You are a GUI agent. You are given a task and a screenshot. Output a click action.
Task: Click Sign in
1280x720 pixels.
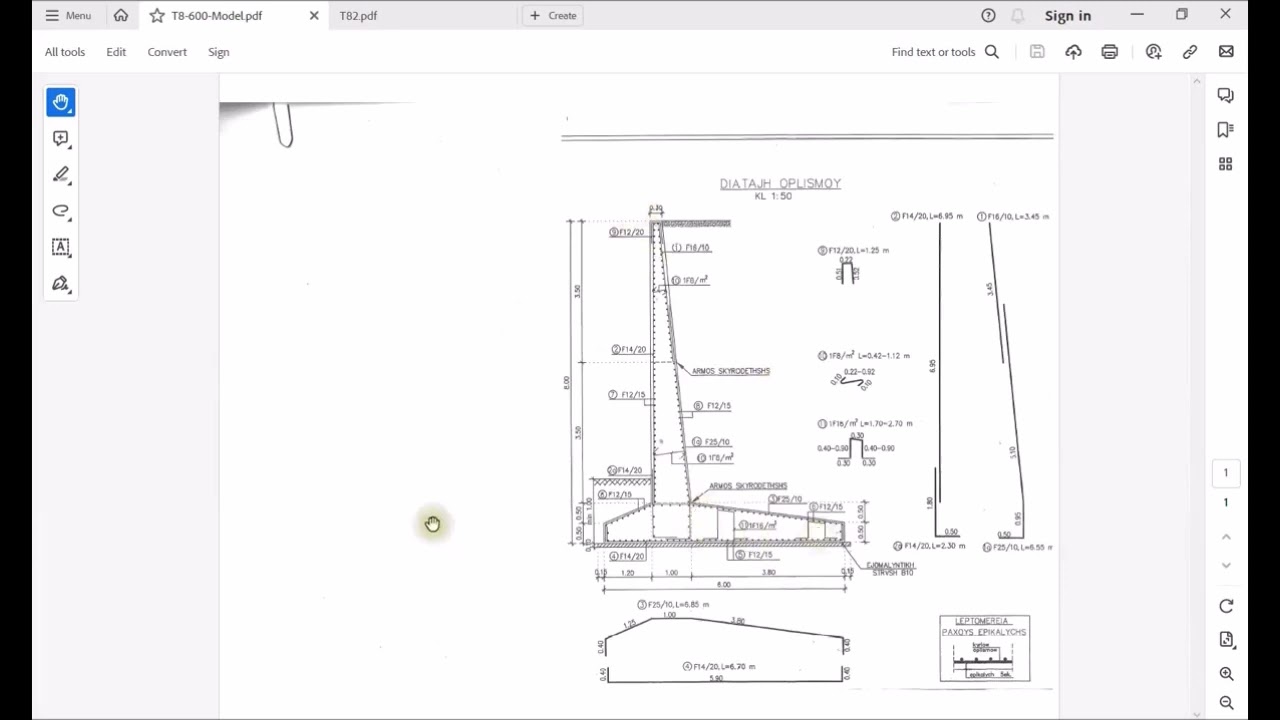click(1068, 15)
